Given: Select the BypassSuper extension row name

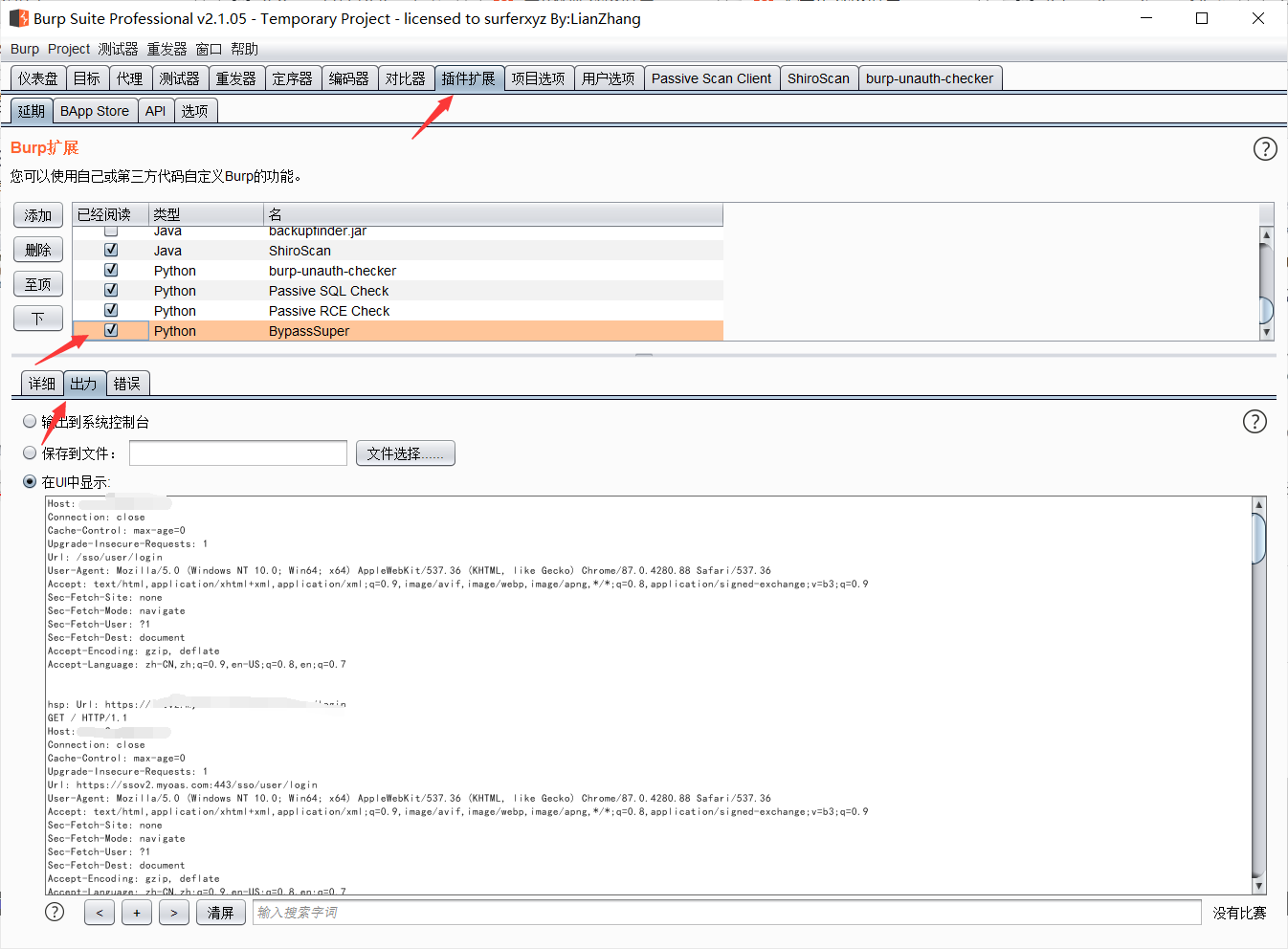Looking at the screenshot, I should coord(309,331).
